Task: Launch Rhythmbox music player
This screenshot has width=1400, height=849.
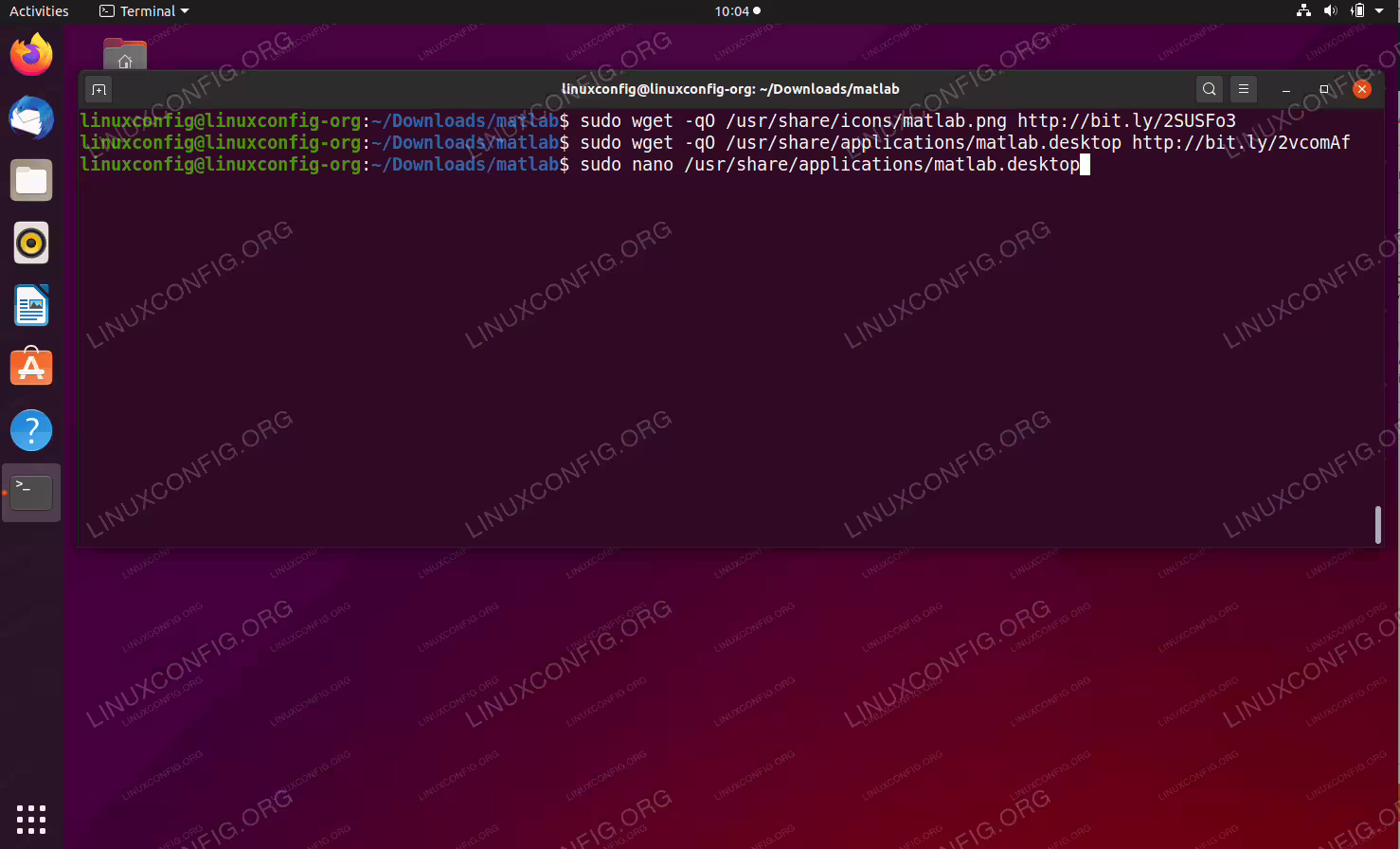Action: (31, 243)
